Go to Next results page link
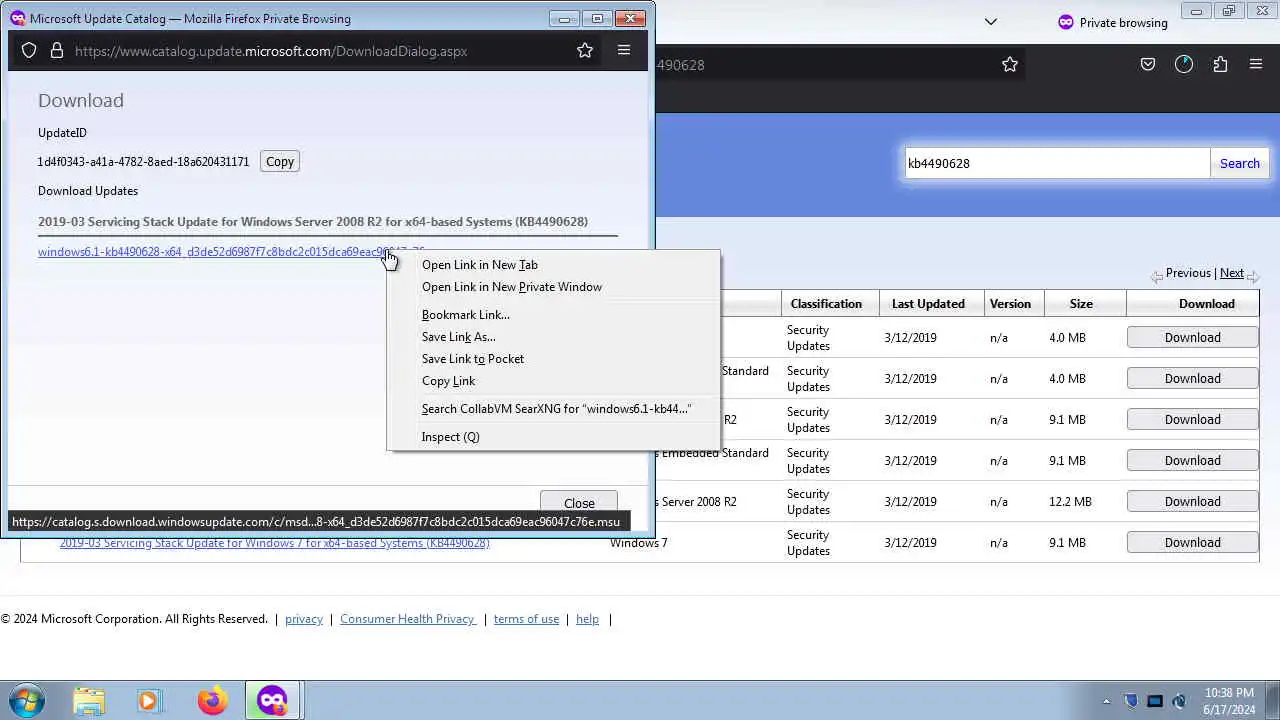Image resolution: width=1280 pixels, height=720 pixels. click(1232, 273)
